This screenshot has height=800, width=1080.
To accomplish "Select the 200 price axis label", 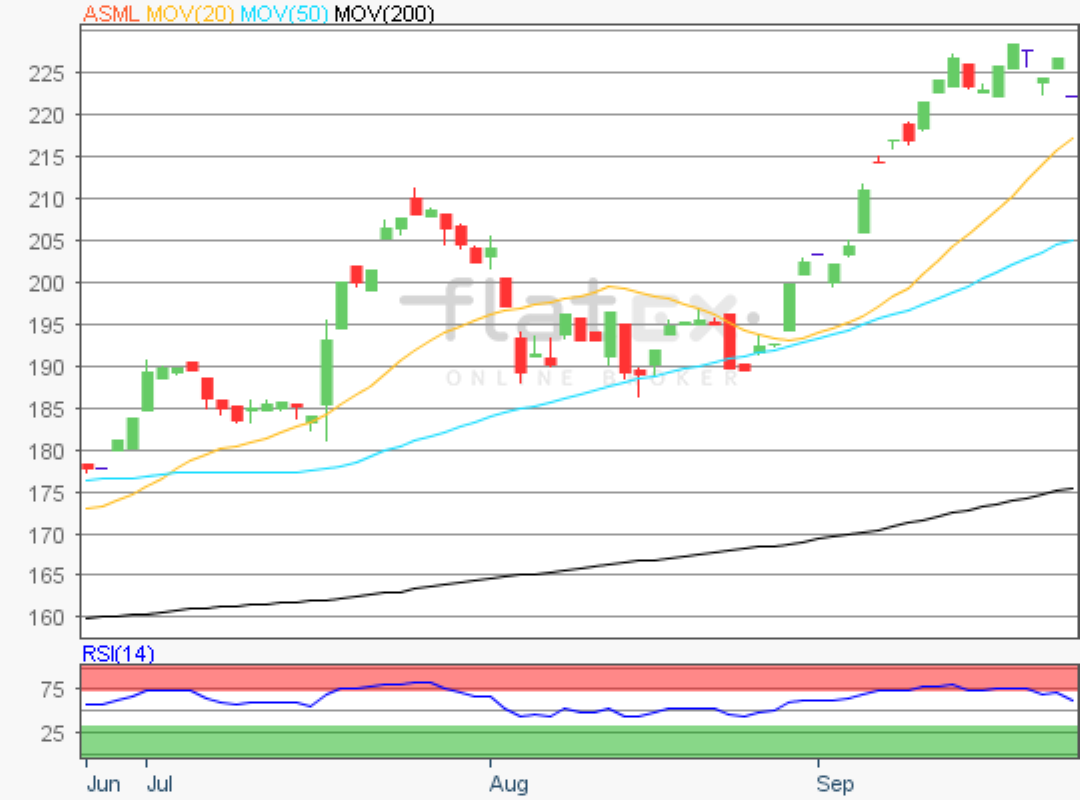I will click(48, 284).
